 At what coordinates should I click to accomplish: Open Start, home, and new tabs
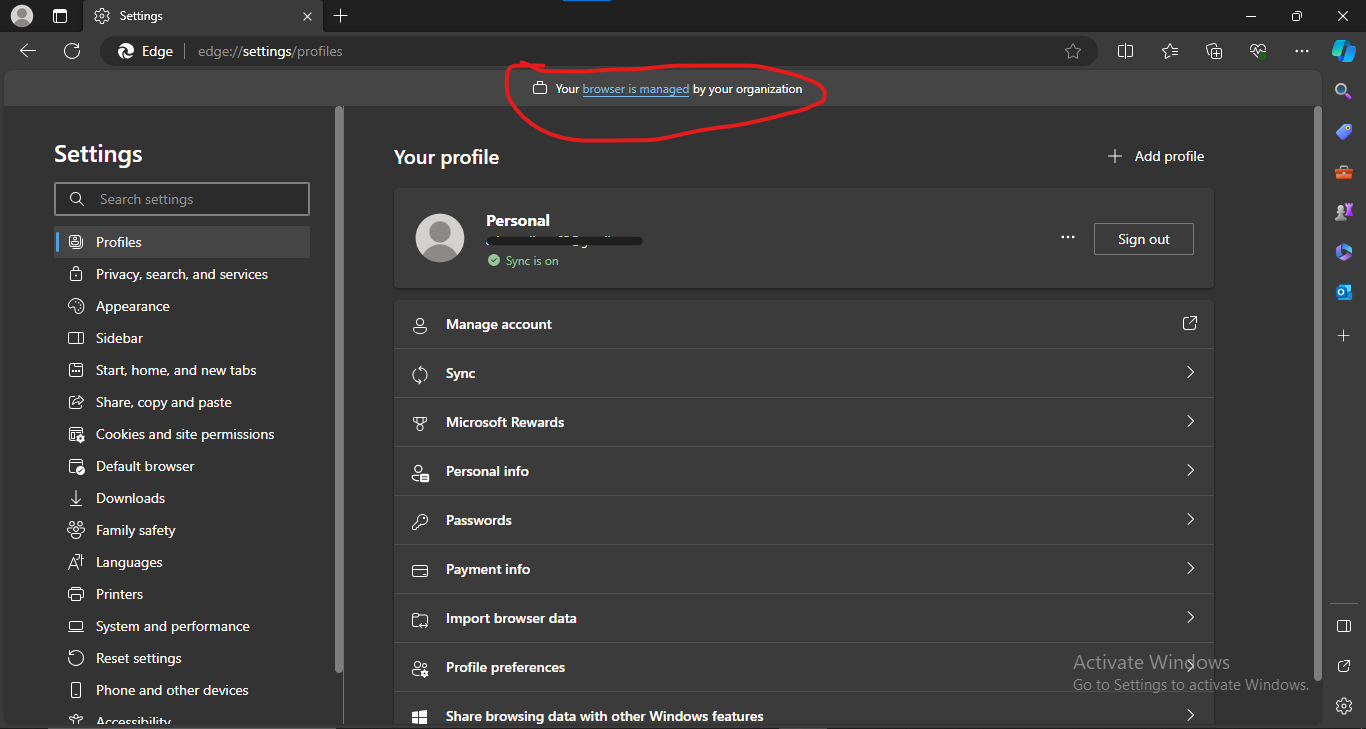(x=182, y=370)
